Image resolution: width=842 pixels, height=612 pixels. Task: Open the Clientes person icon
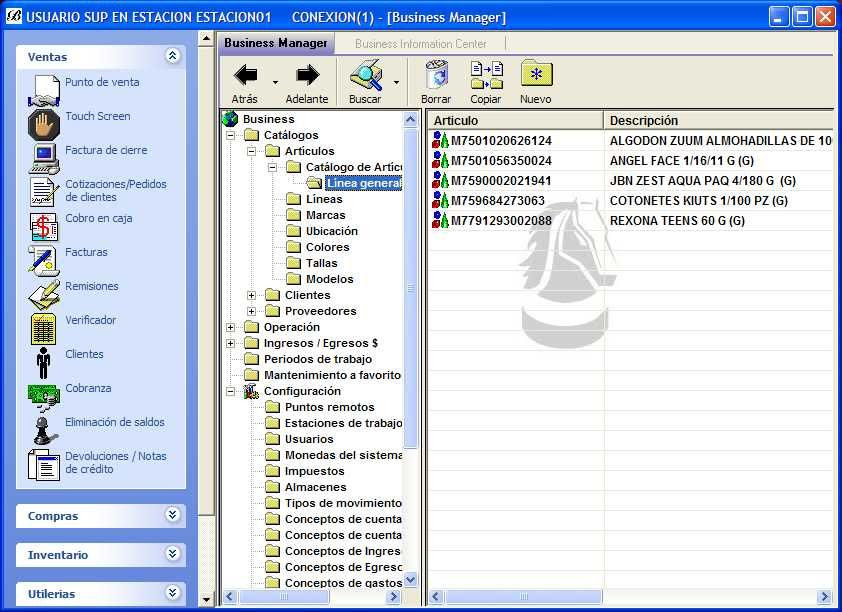tap(43, 362)
